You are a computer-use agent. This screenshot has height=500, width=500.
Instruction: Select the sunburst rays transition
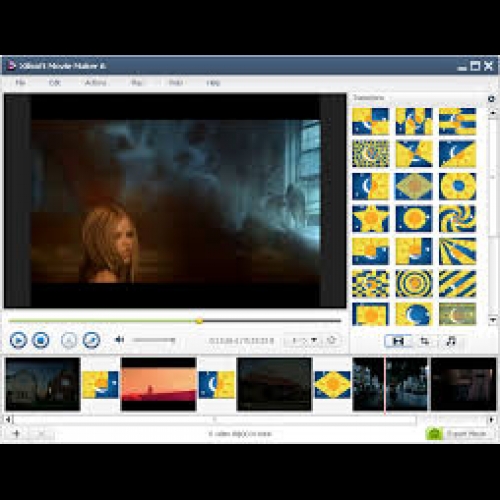457,251
